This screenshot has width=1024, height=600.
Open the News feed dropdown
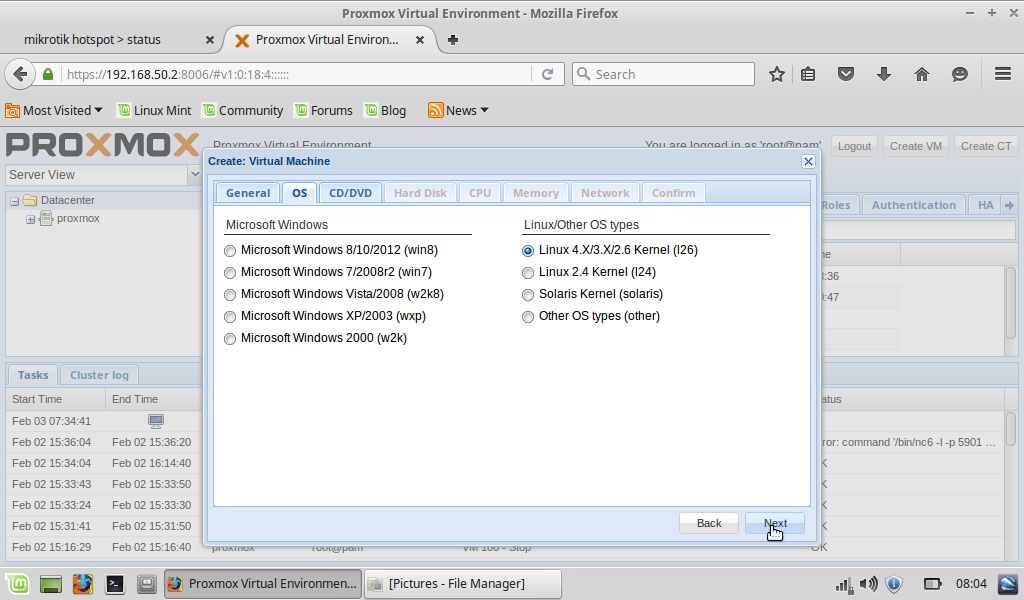(458, 110)
